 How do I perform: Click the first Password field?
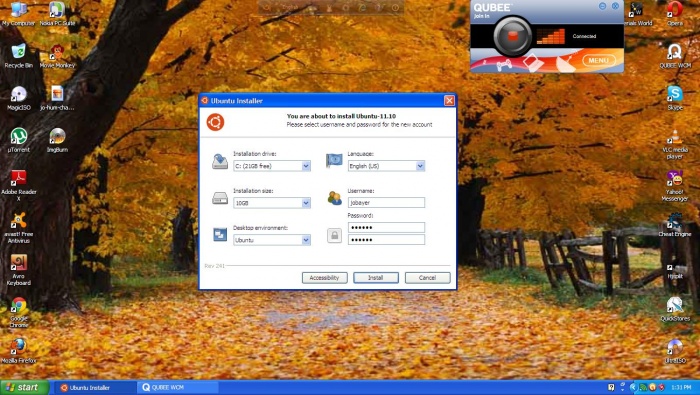[386, 227]
